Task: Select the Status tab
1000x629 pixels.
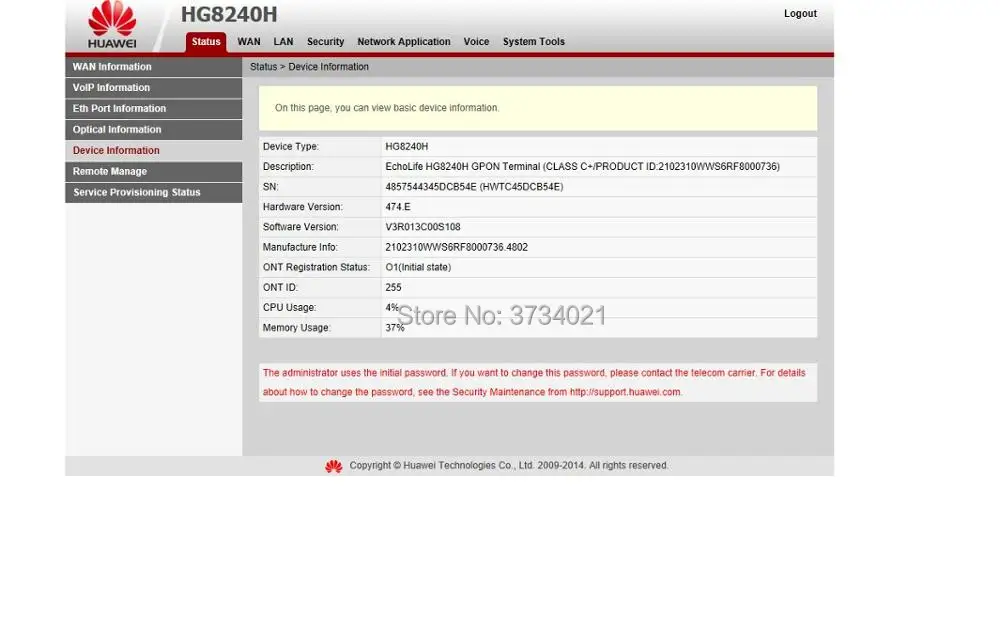Action: coord(206,41)
